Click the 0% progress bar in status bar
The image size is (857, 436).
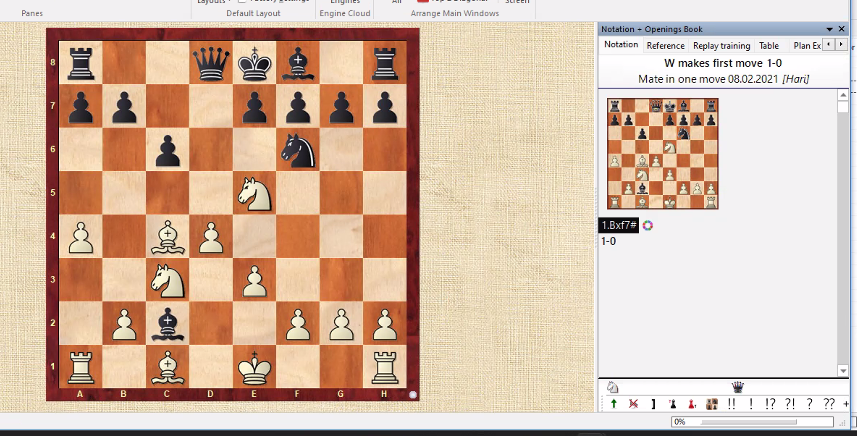[760, 422]
